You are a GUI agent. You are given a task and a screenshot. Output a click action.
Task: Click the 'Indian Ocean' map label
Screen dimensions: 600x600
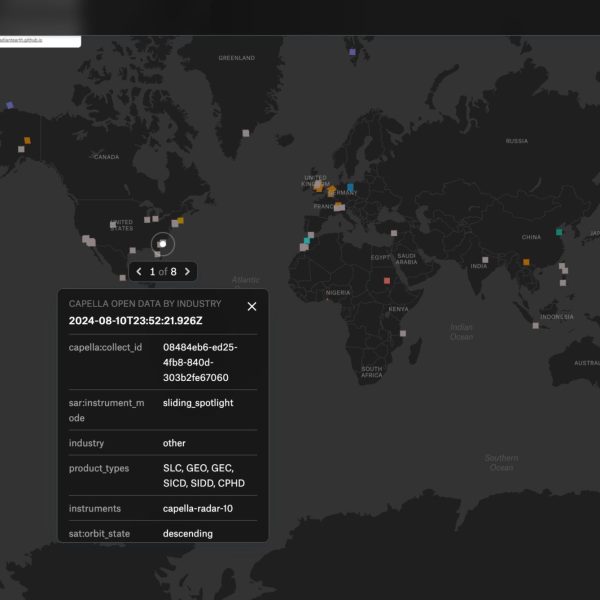[461, 332]
